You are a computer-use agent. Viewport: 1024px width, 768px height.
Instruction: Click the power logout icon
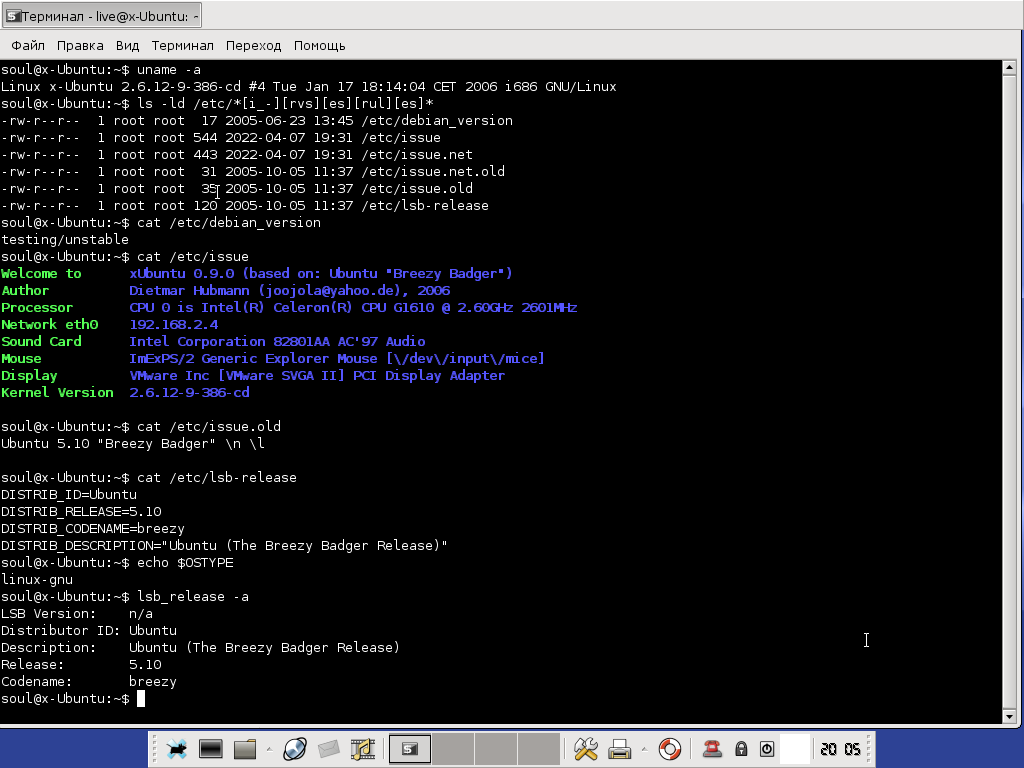[x=767, y=748]
